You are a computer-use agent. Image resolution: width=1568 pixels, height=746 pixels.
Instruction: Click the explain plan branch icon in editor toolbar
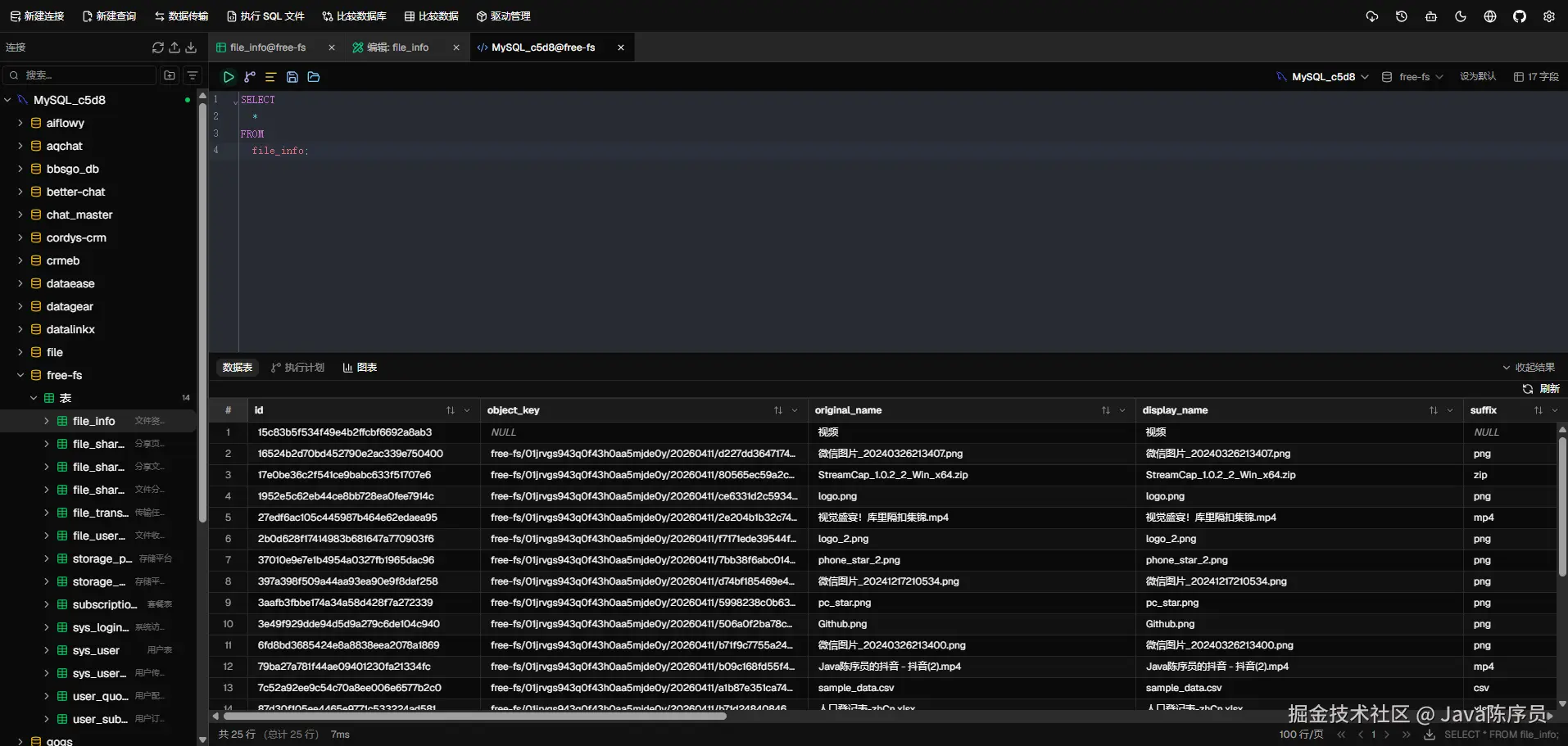(x=250, y=77)
